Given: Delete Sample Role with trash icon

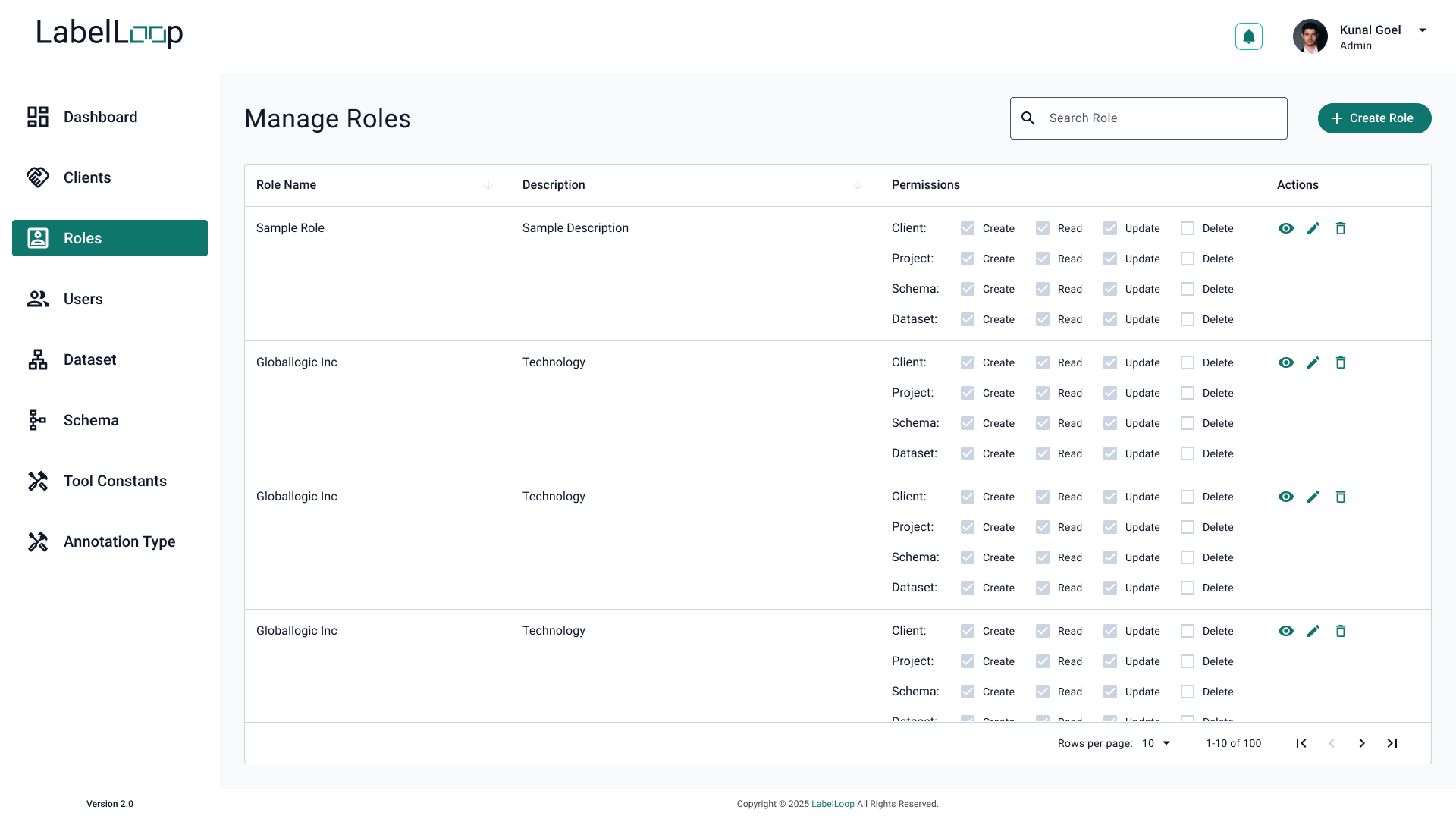Looking at the screenshot, I should click(1341, 228).
